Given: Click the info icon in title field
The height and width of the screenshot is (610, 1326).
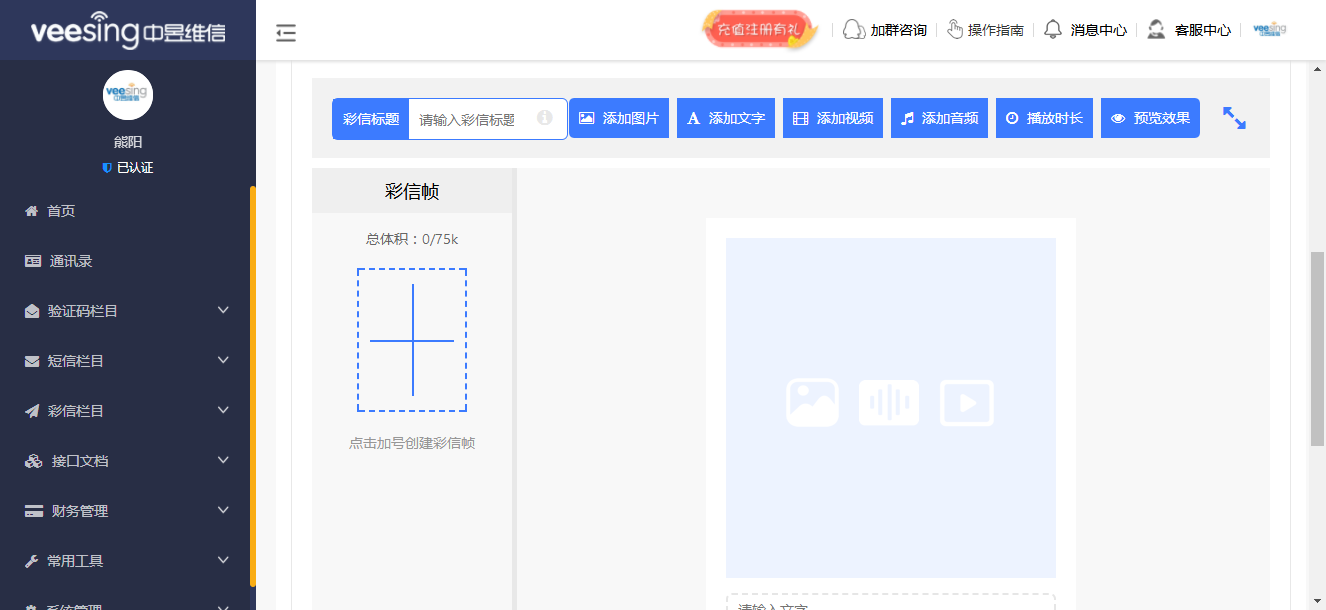Looking at the screenshot, I should pyautogui.click(x=545, y=118).
